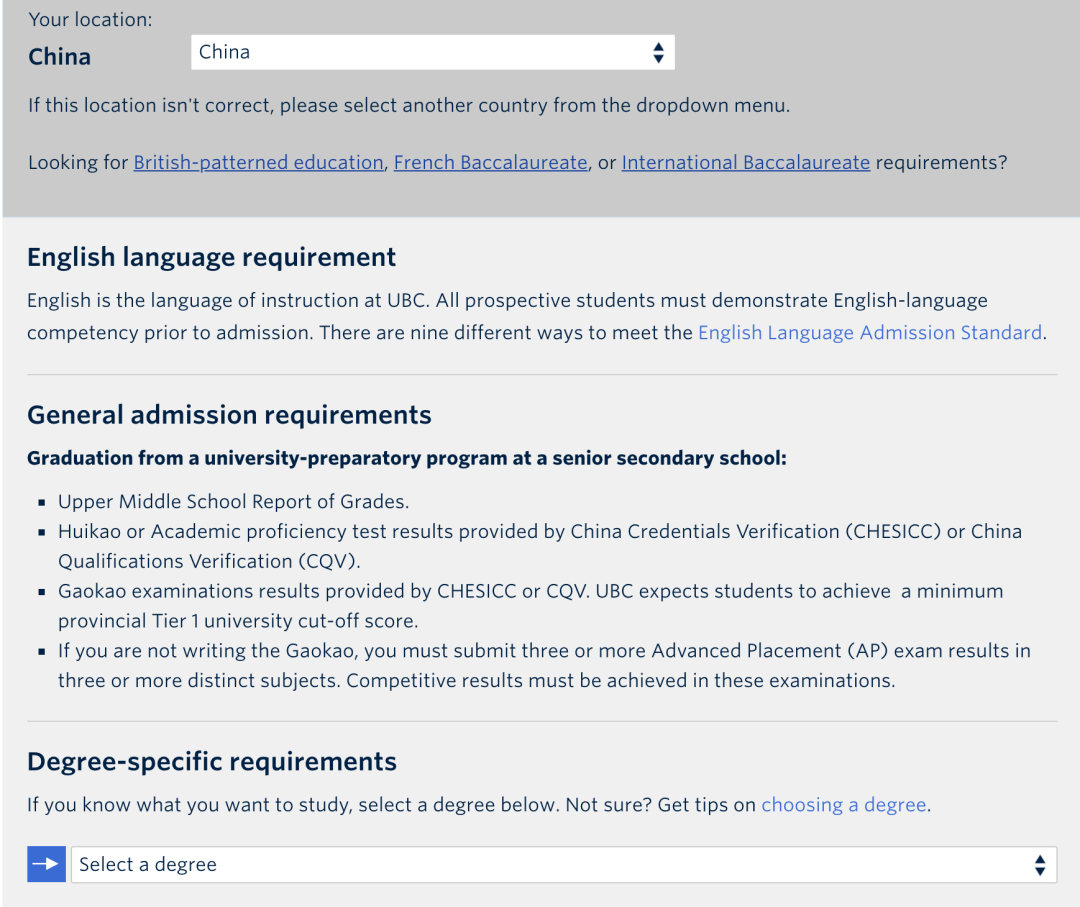Expand the 'Select a degree' dropdown
The height and width of the screenshot is (907, 1080).
[x=550, y=864]
